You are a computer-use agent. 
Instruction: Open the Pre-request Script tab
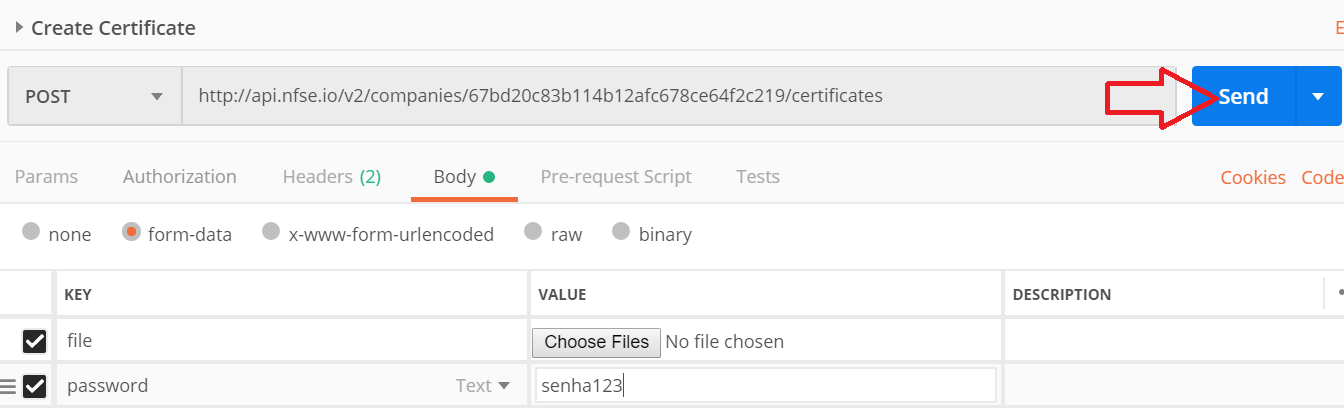click(x=616, y=177)
